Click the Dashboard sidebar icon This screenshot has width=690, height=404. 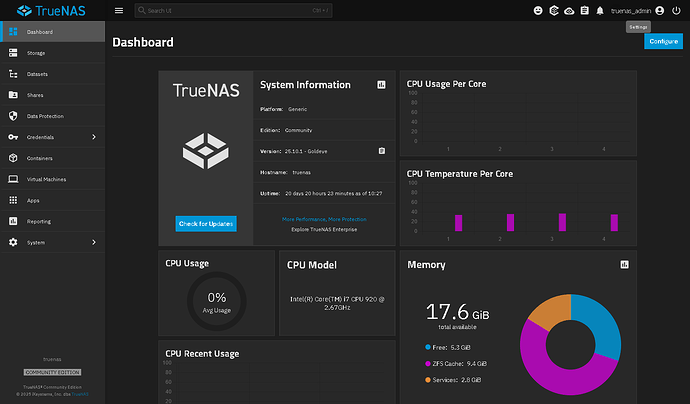pyautogui.click(x=13, y=32)
